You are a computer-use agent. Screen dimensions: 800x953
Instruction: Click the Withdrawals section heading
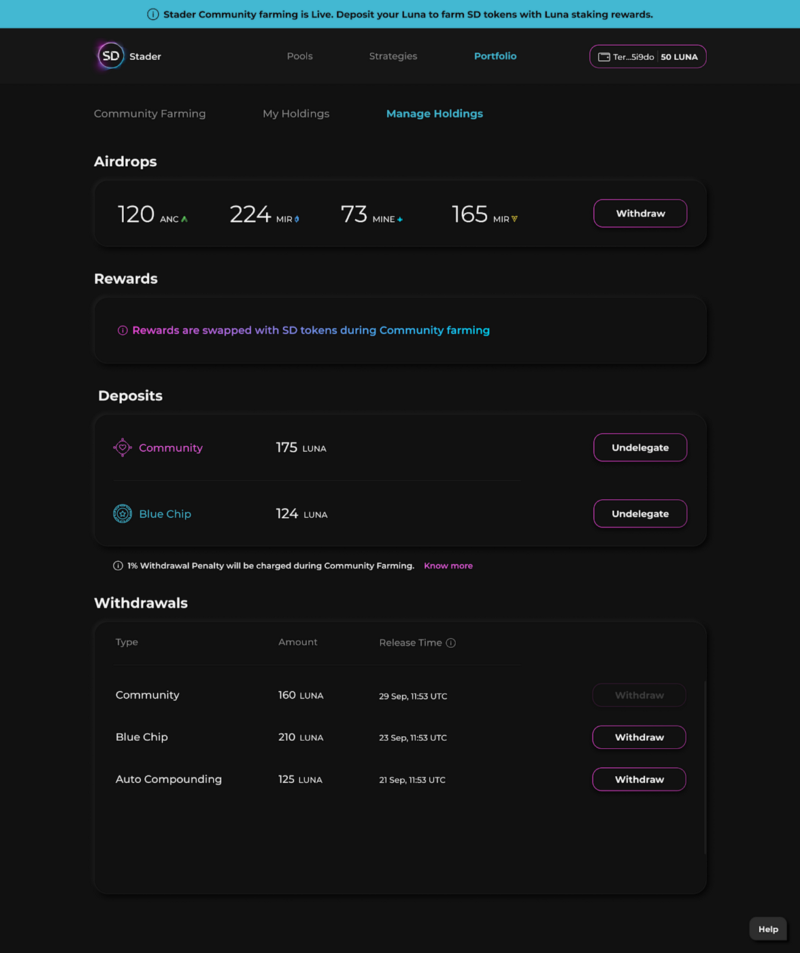[140, 603]
